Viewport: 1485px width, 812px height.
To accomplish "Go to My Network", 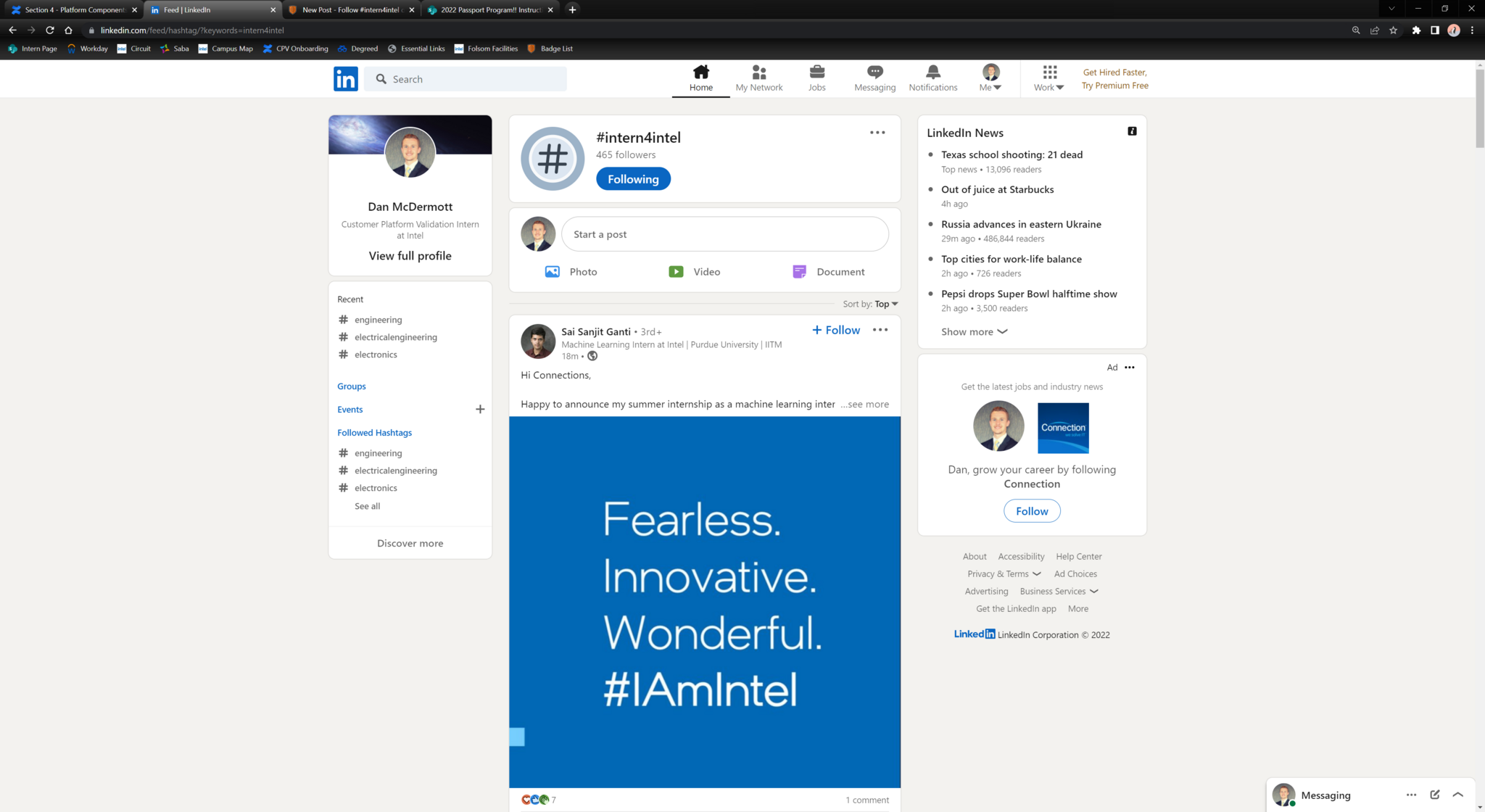I will pyautogui.click(x=758, y=78).
